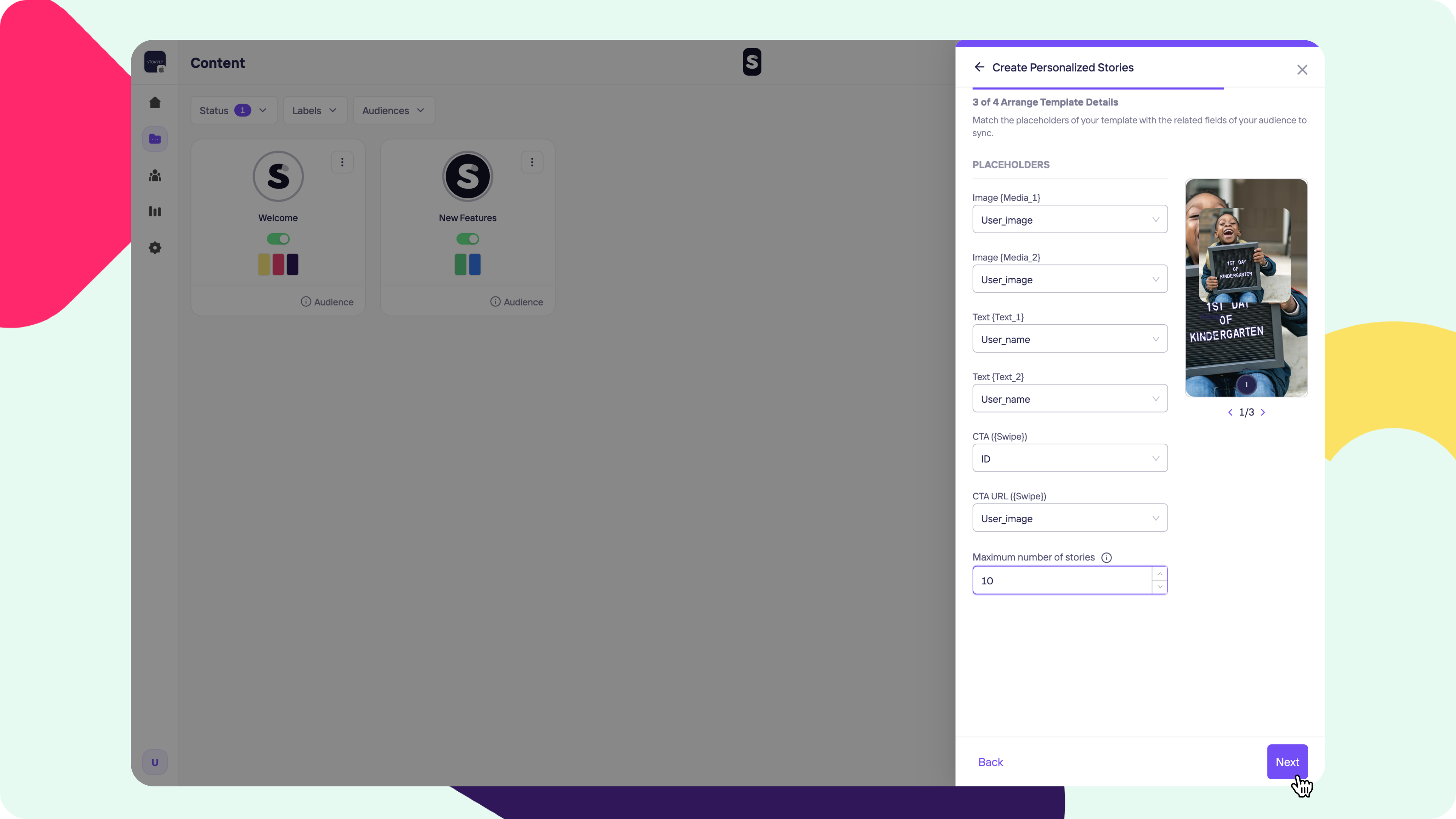Click the yellow story swatch under Welcome
1456x819 pixels.
click(264, 265)
